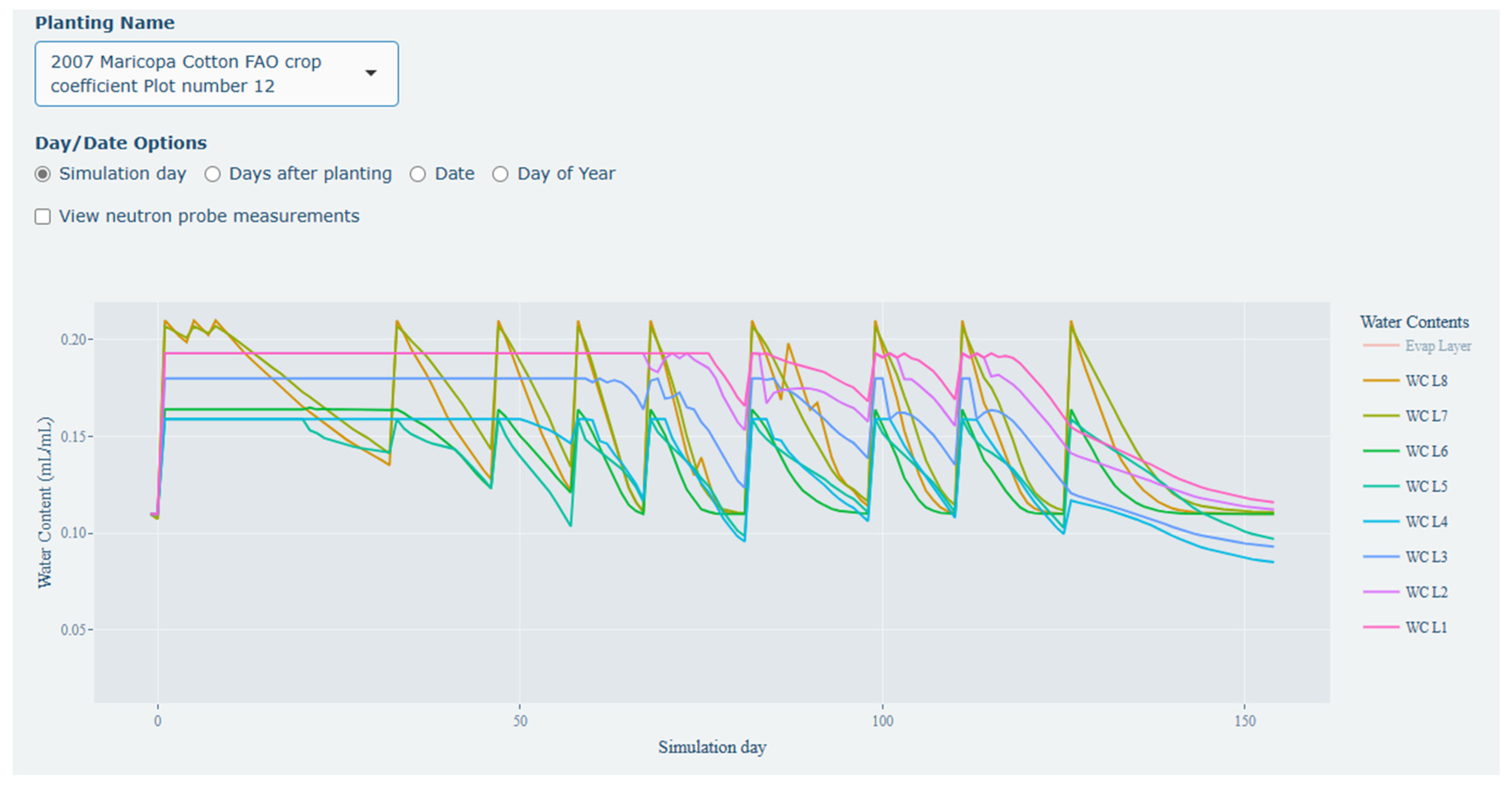
Task: Toggle the Evap Layer legend entry
Action: (1437, 346)
